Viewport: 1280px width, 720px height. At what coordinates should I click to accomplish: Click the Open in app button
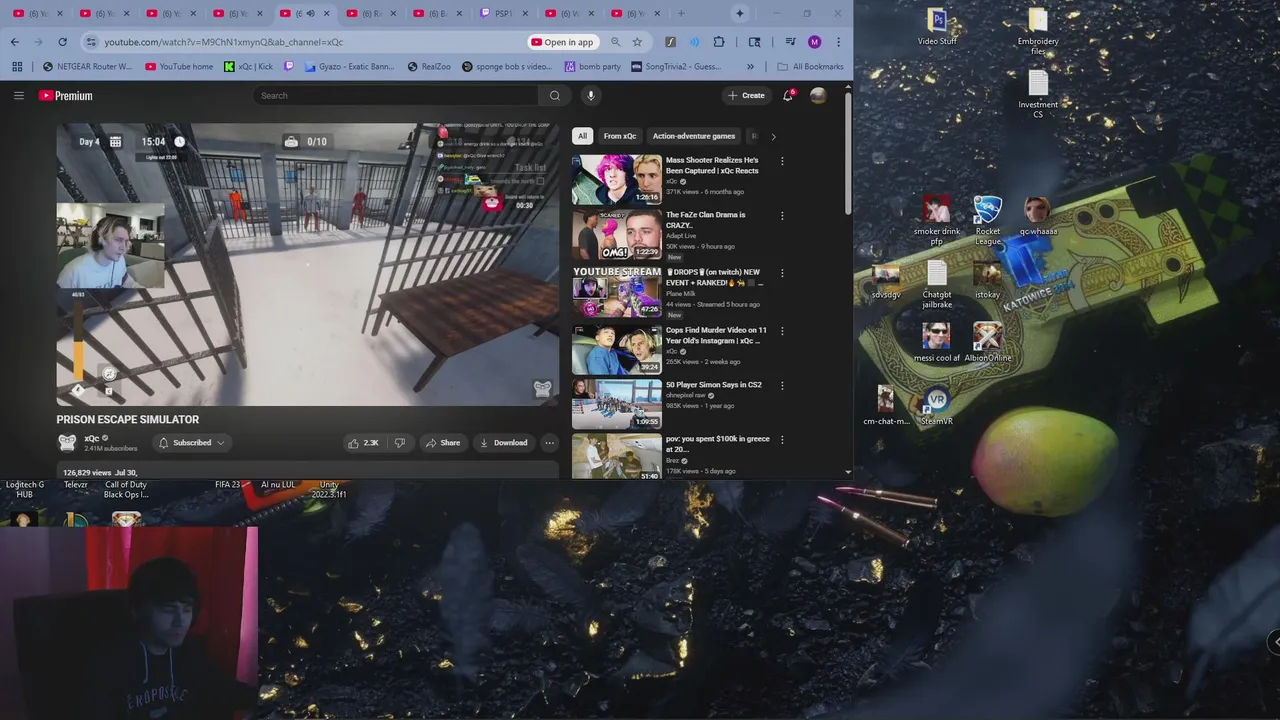563,42
